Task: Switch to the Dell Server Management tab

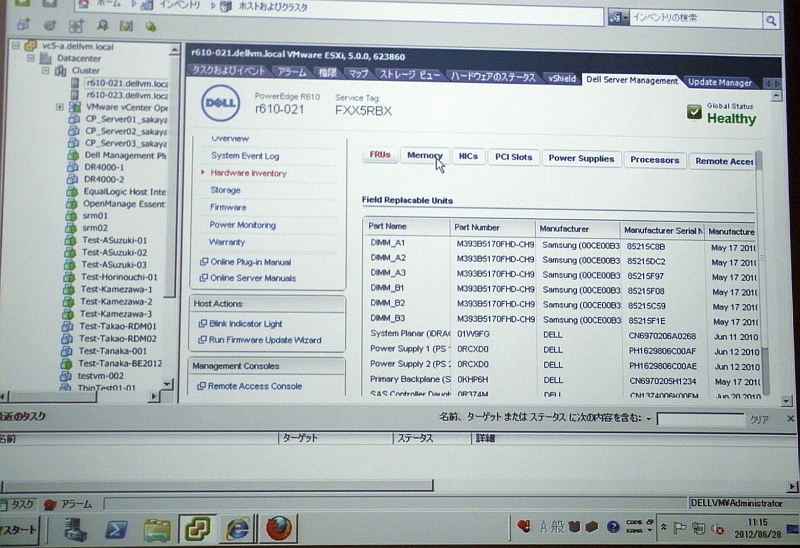Action: [632, 80]
